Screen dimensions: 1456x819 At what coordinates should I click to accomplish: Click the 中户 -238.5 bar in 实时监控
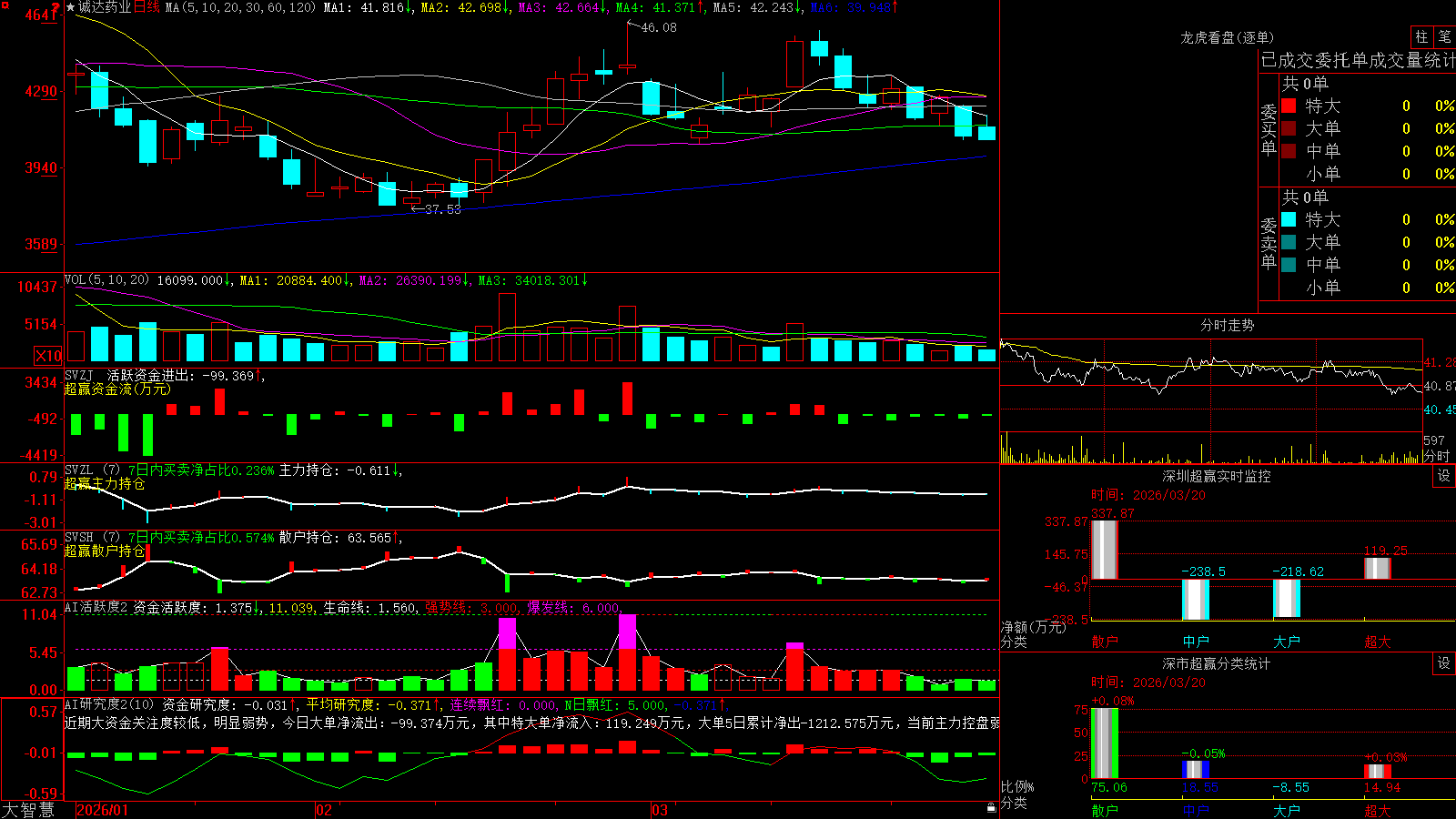tap(1196, 600)
